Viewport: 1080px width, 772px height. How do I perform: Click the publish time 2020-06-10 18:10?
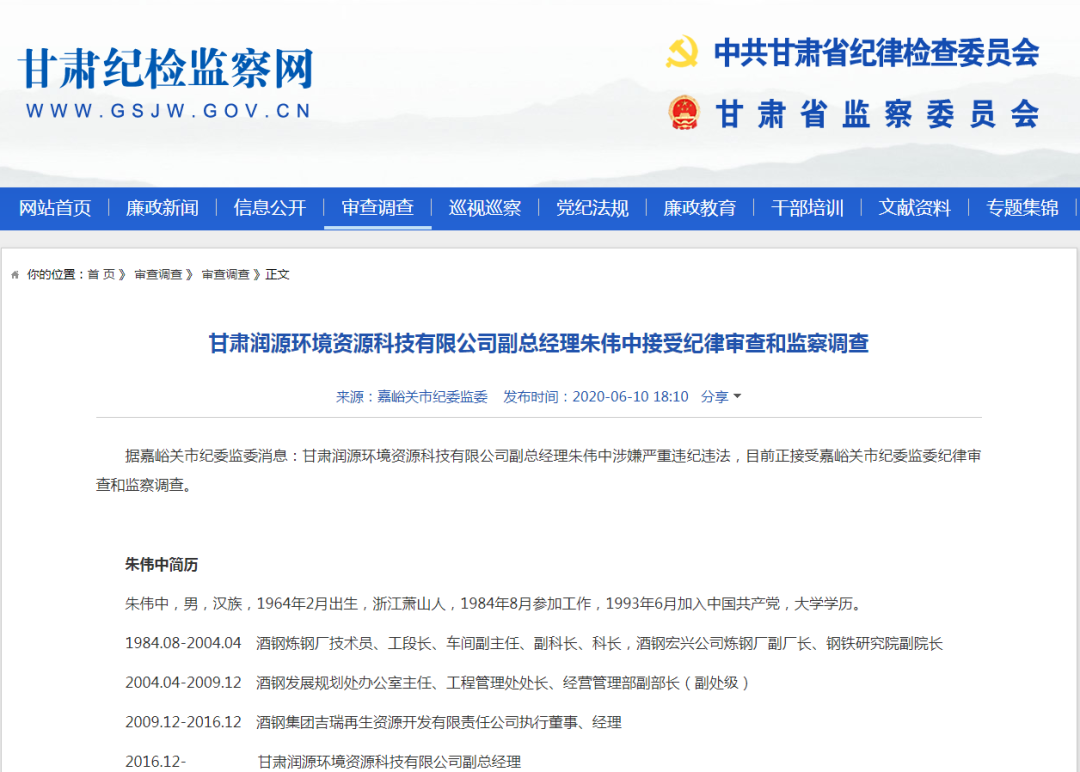(x=630, y=397)
